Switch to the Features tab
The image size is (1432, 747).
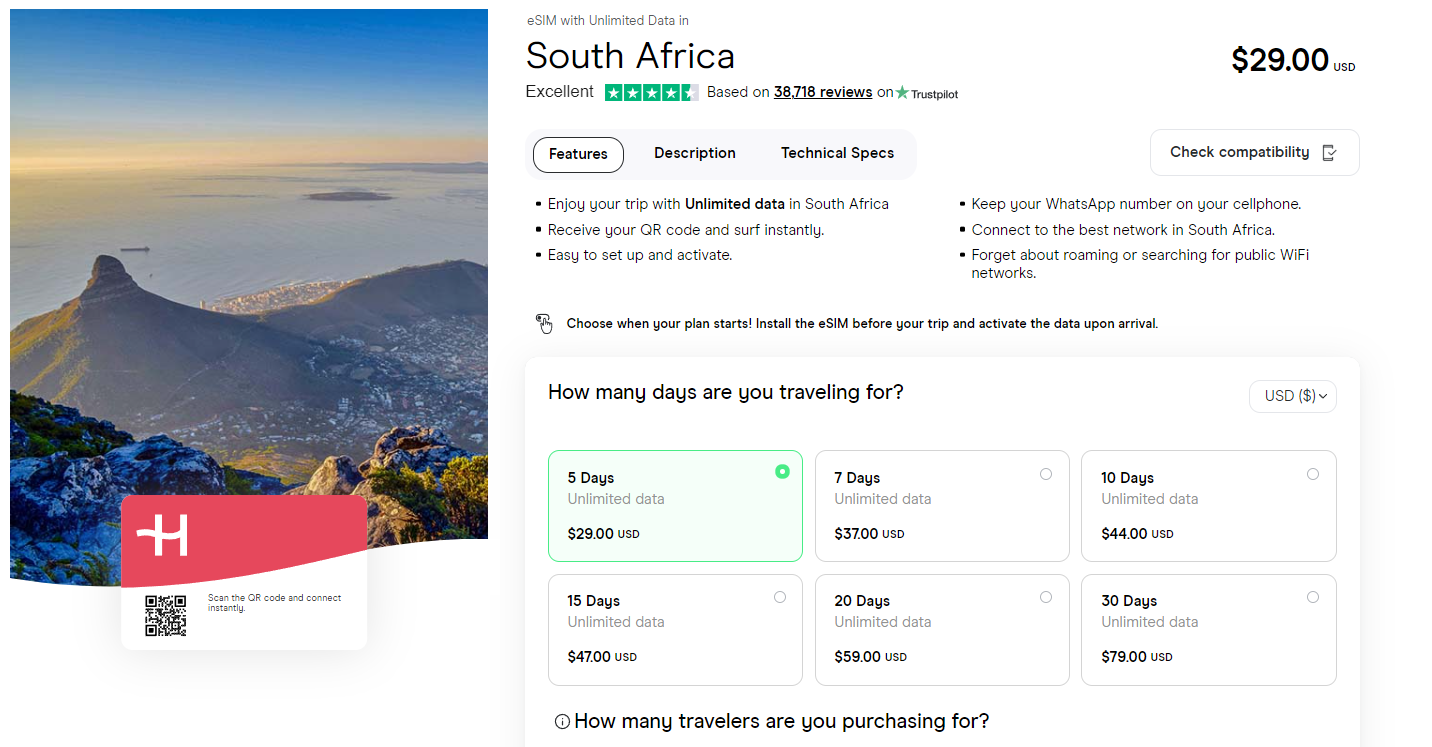pos(578,154)
